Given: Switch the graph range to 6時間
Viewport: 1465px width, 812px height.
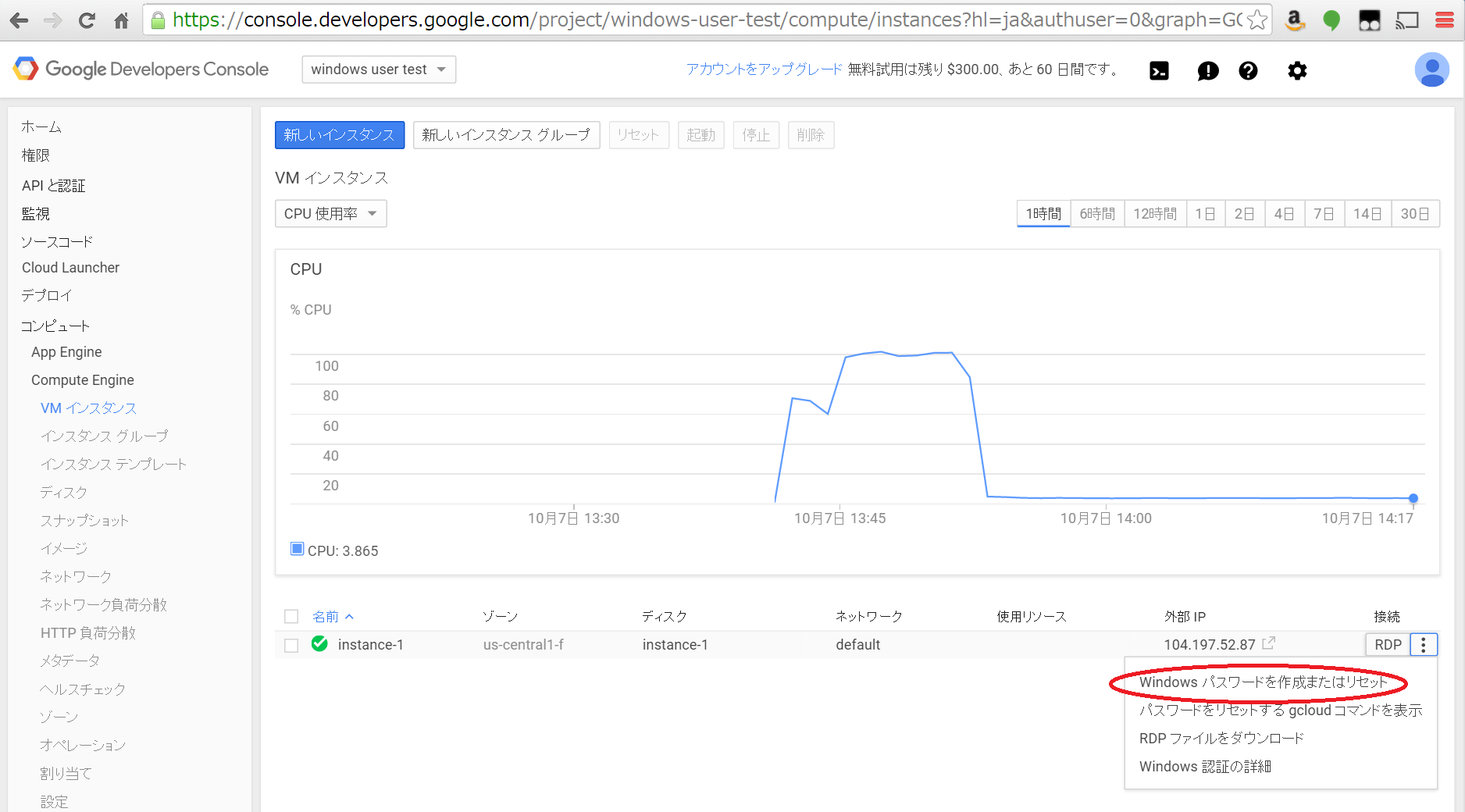Looking at the screenshot, I should click(x=1097, y=214).
